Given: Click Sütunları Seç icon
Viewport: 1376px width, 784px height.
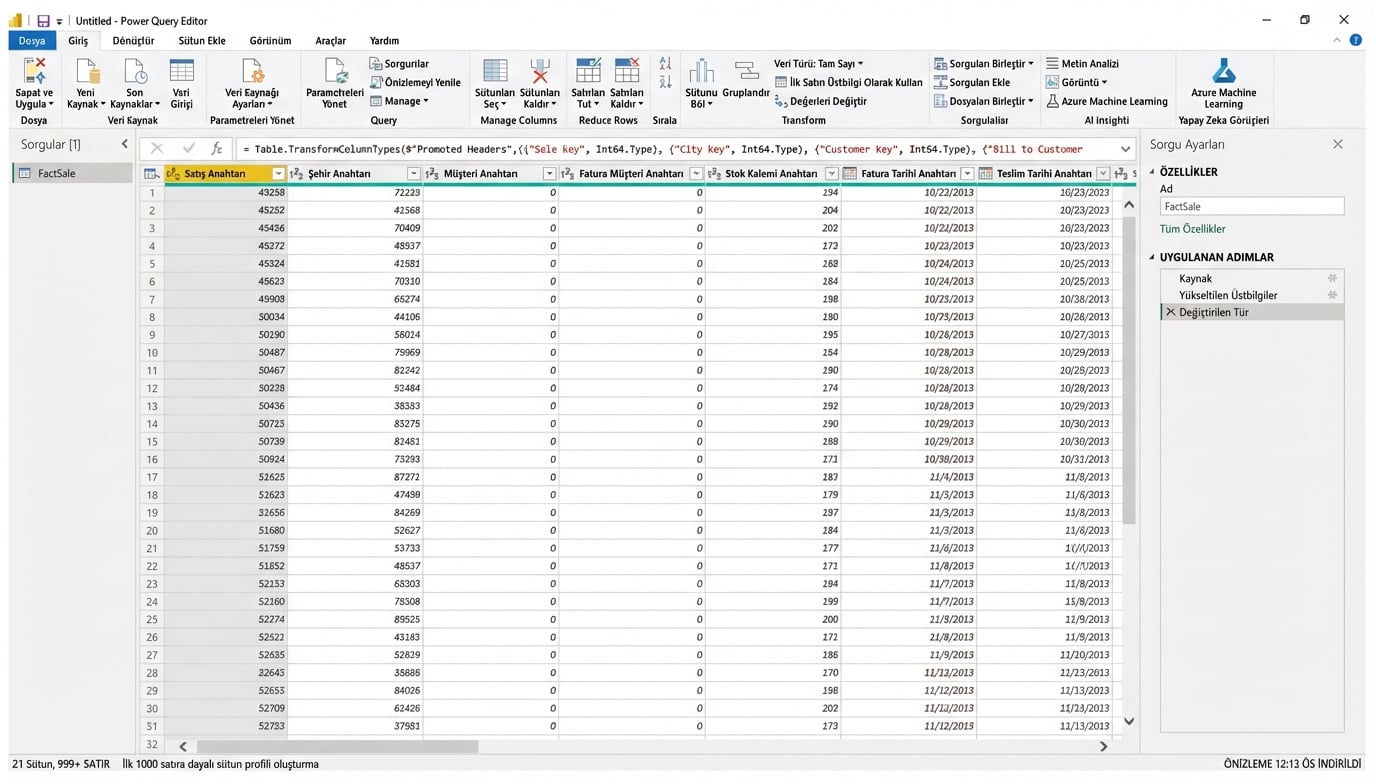Looking at the screenshot, I should [494, 71].
